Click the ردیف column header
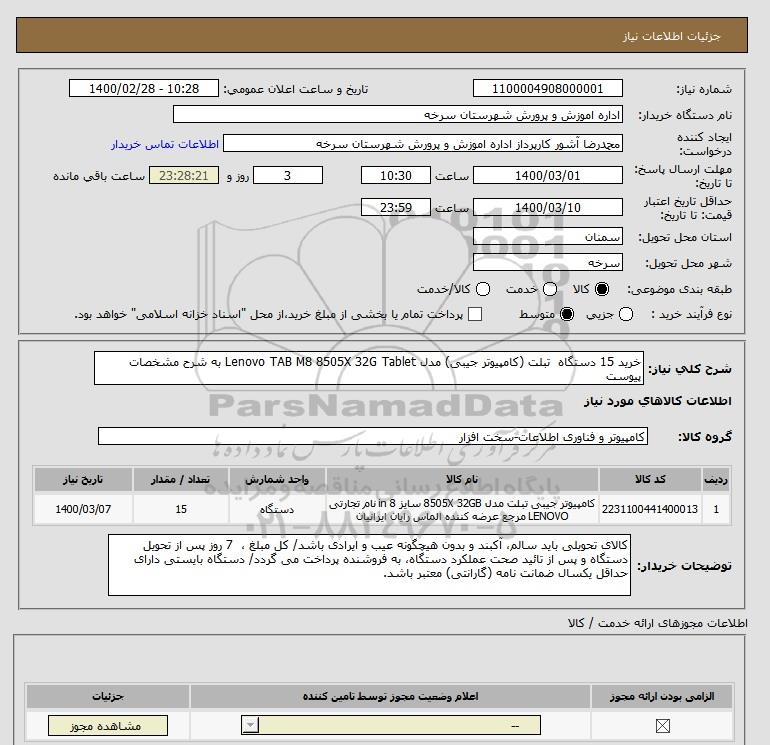This screenshot has width=770, height=745. coord(716,479)
